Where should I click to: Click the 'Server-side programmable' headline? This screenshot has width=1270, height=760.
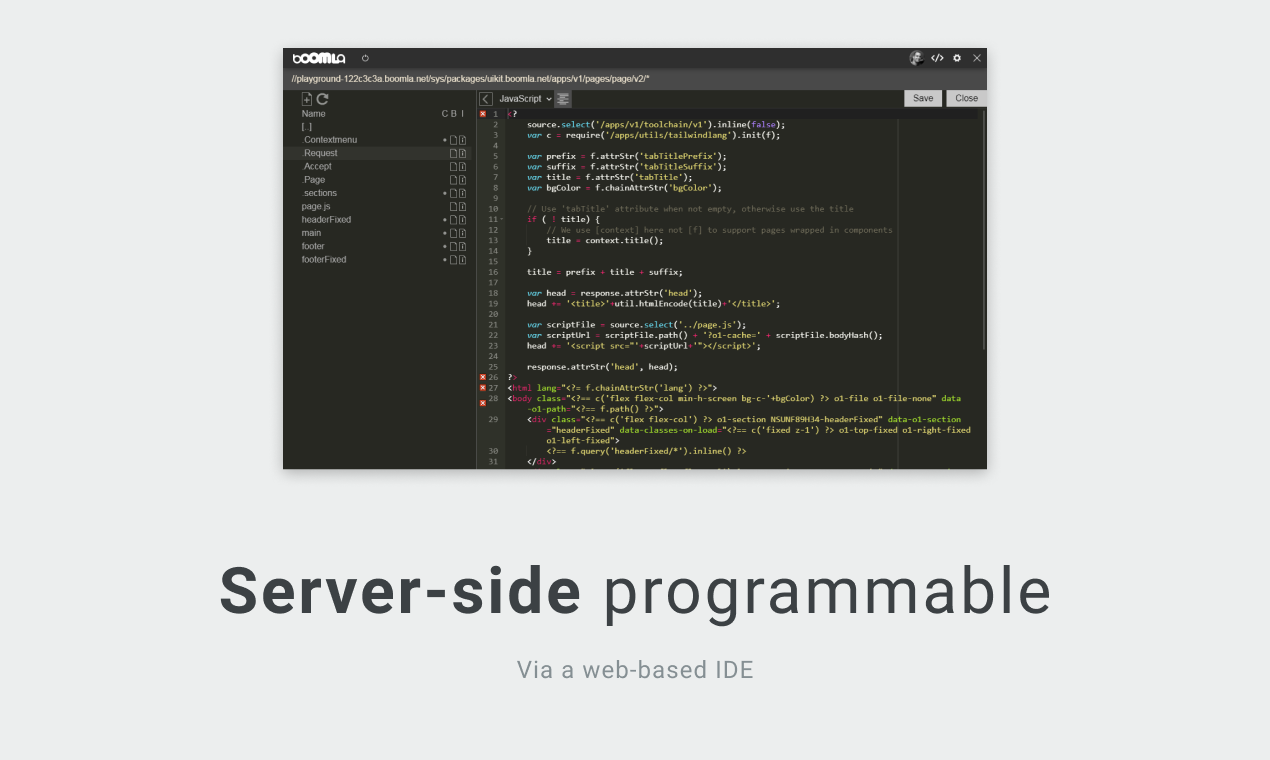tap(635, 591)
